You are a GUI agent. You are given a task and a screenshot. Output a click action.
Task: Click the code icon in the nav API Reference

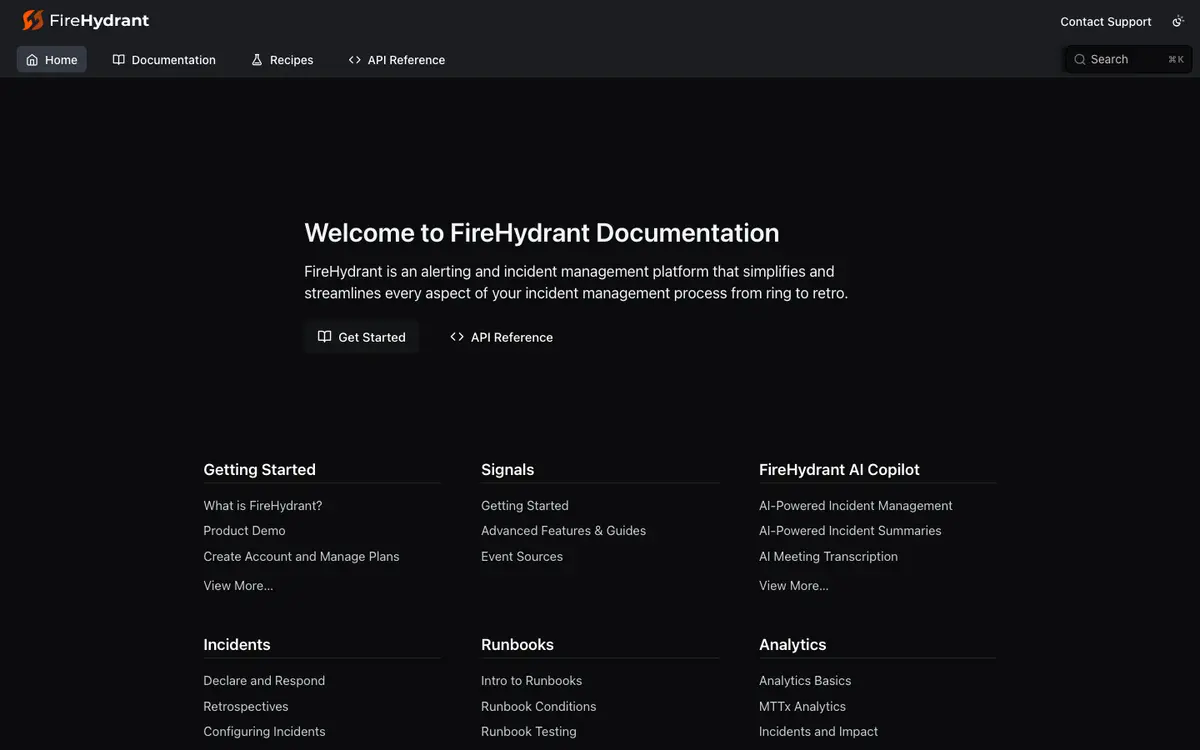(x=355, y=60)
